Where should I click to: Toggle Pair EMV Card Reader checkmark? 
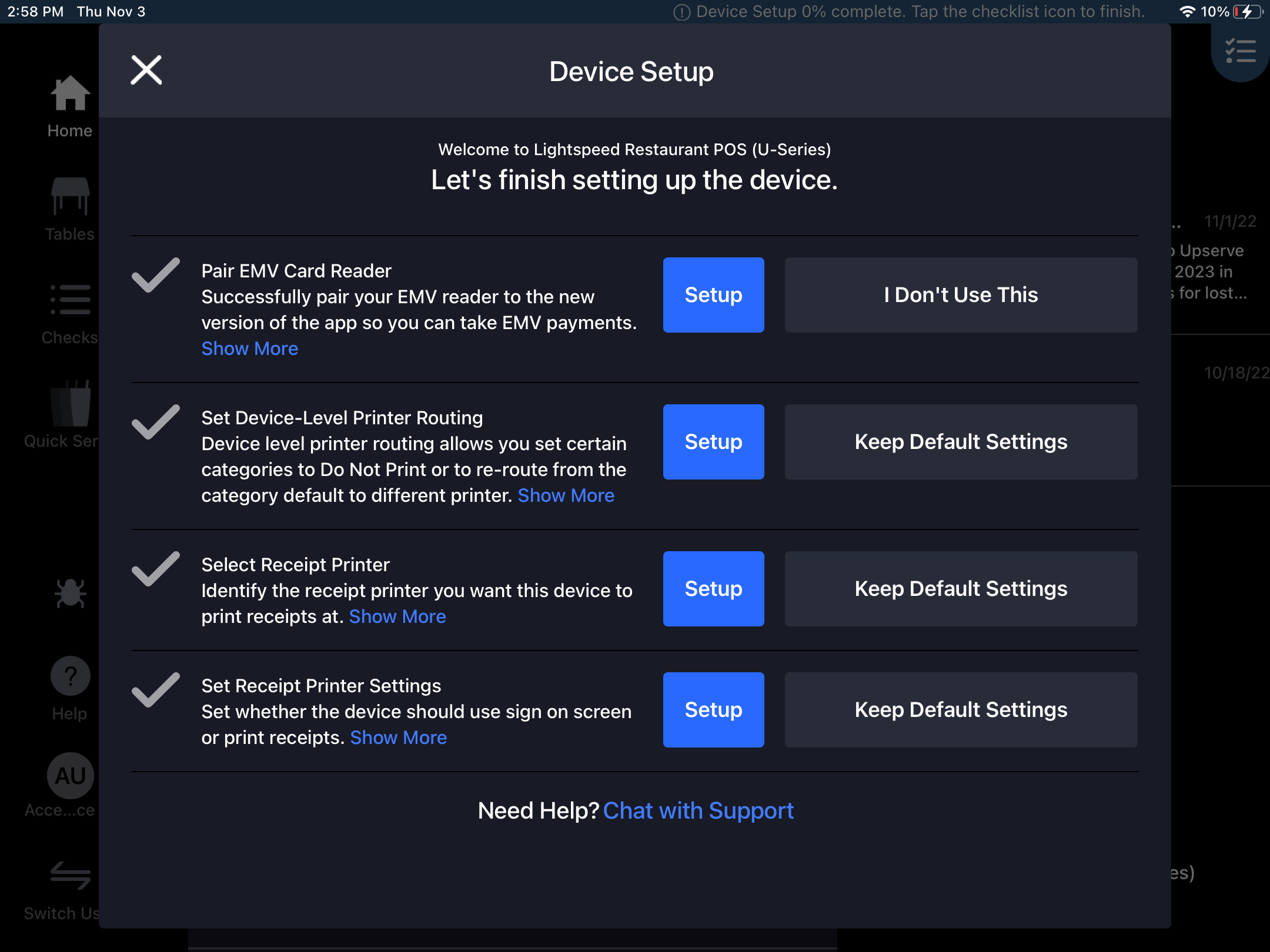click(x=155, y=275)
